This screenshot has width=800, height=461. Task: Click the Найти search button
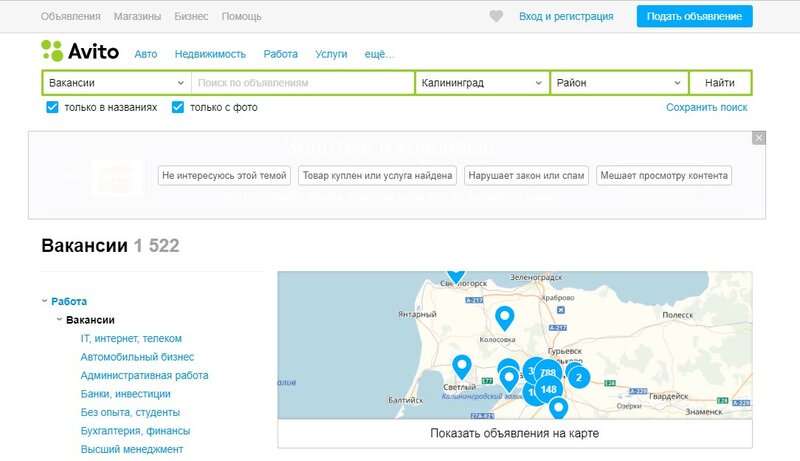(720, 83)
